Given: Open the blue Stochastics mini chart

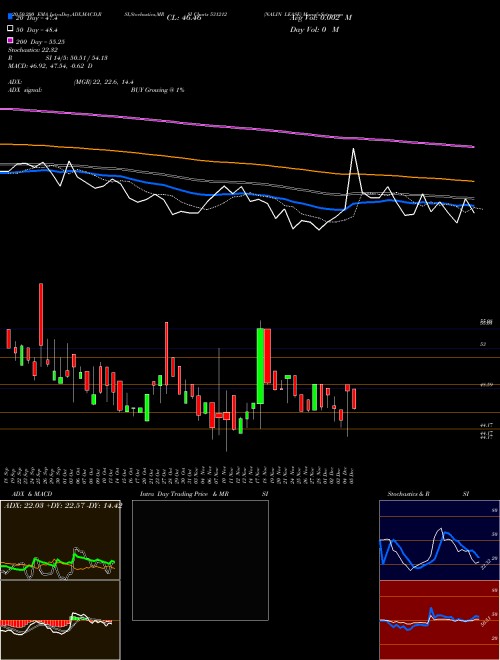Looking at the screenshot, I should [439, 540].
